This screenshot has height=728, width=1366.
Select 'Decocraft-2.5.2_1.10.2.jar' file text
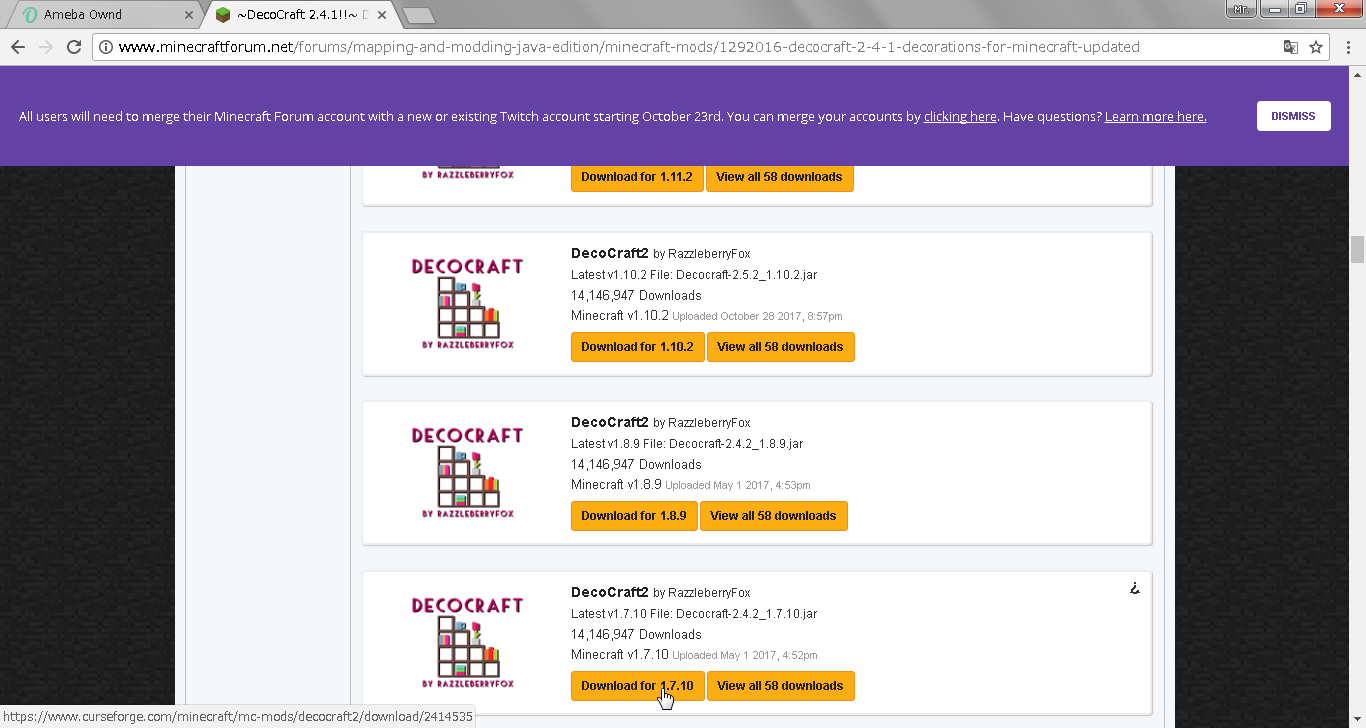pyautogui.click(x=747, y=275)
